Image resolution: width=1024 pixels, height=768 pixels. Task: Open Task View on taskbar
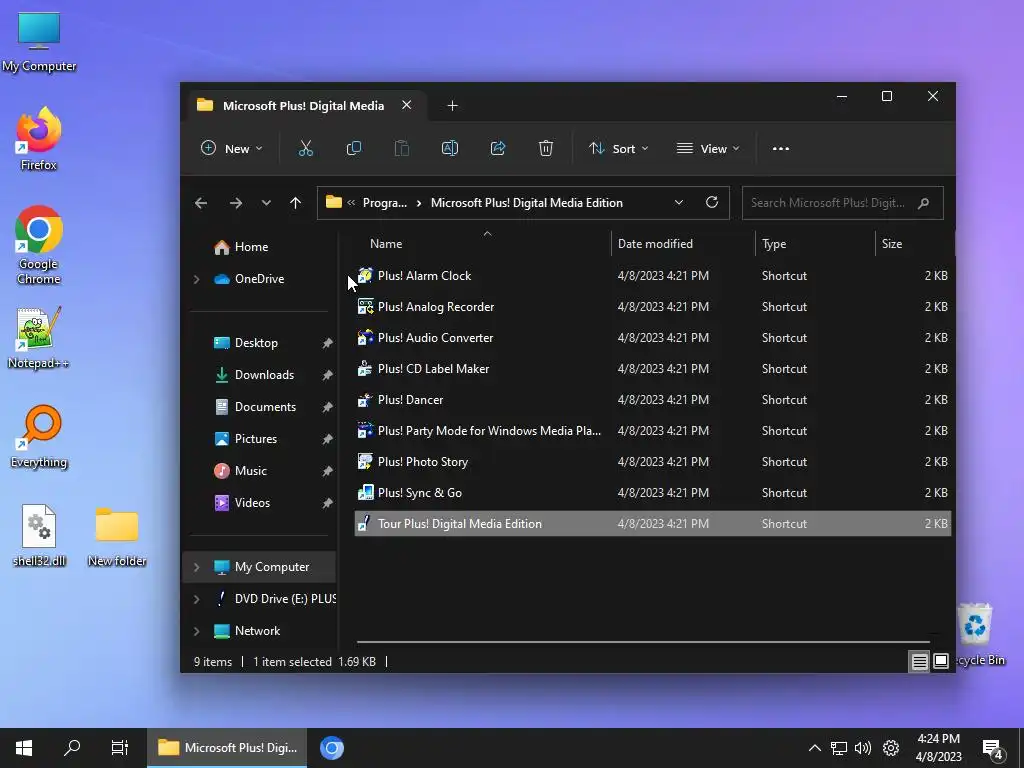pyautogui.click(x=120, y=748)
